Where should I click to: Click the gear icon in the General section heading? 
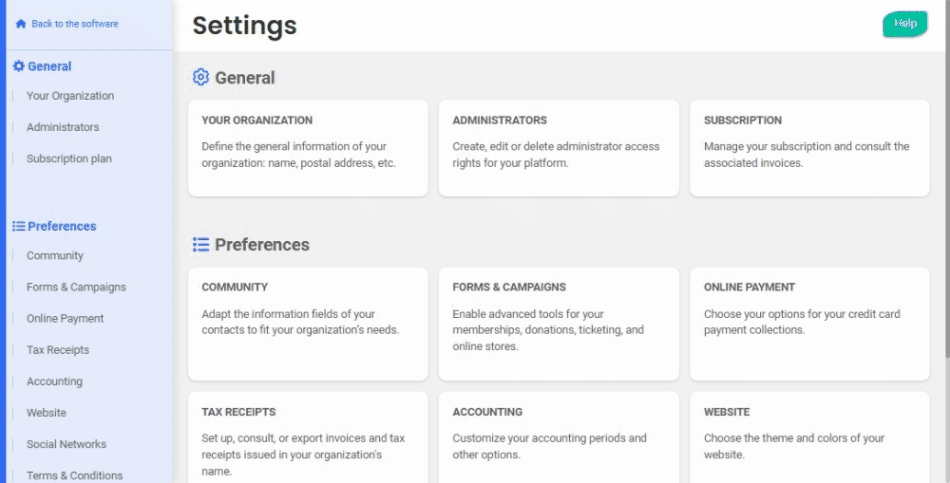tap(201, 78)
